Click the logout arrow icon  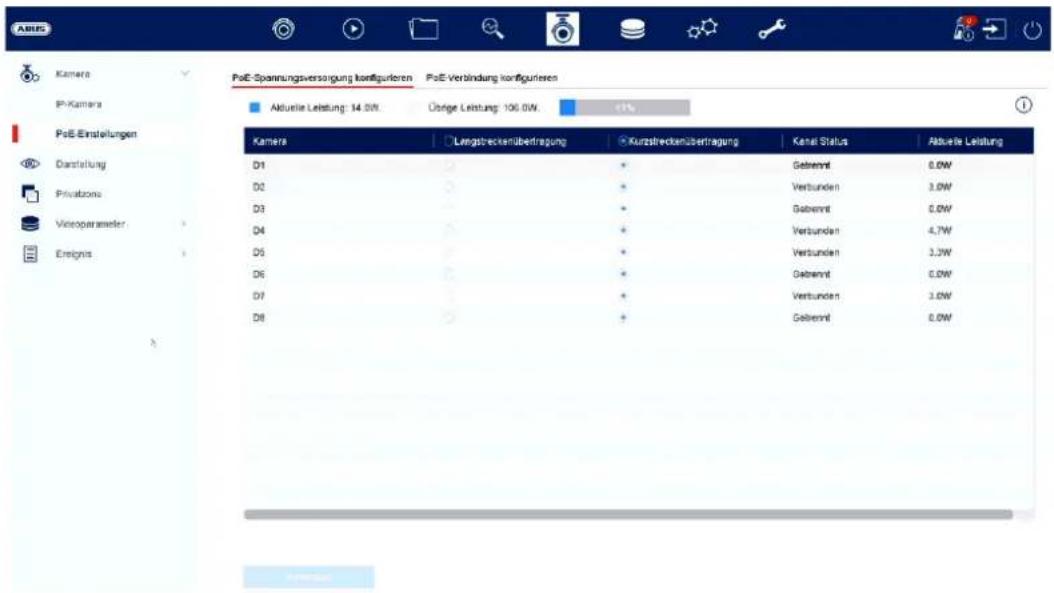click(x=995, y=30)
